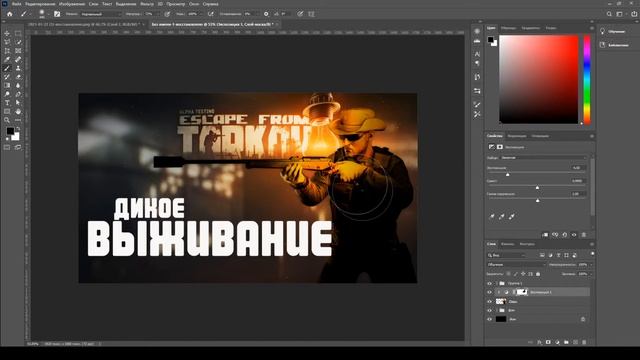This screenshot has width=640, height=360.
Task: Select the Eyedropper tool
Action: pyautogui.click(x=7, y=60)
